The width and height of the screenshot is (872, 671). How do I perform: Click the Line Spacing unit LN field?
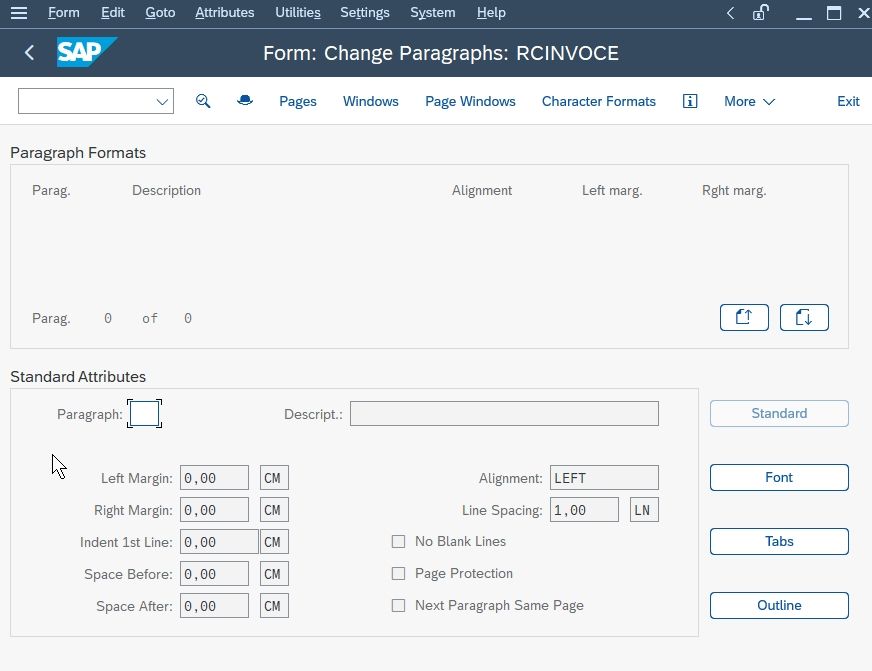click(645, 510)
